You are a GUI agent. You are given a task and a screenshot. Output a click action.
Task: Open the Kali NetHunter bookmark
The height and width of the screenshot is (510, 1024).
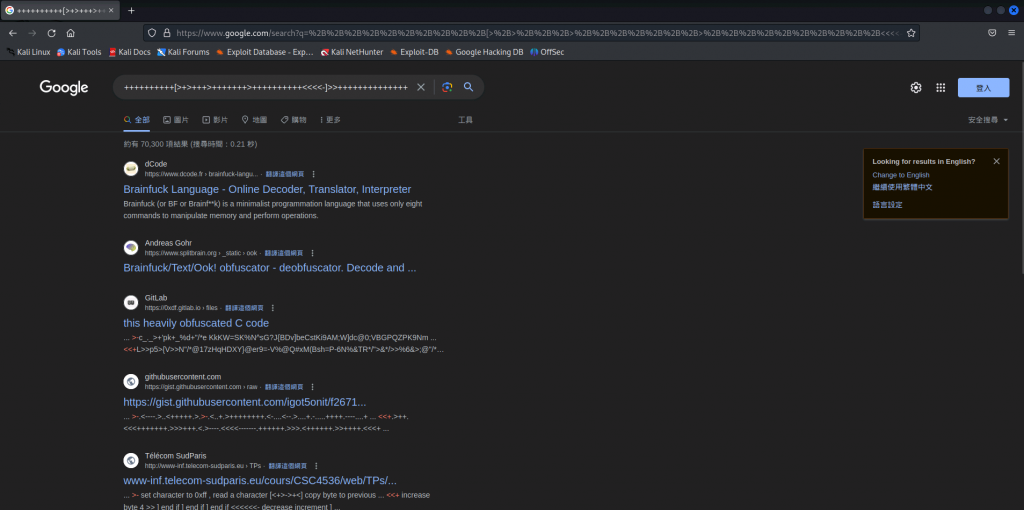click(352, 52)
